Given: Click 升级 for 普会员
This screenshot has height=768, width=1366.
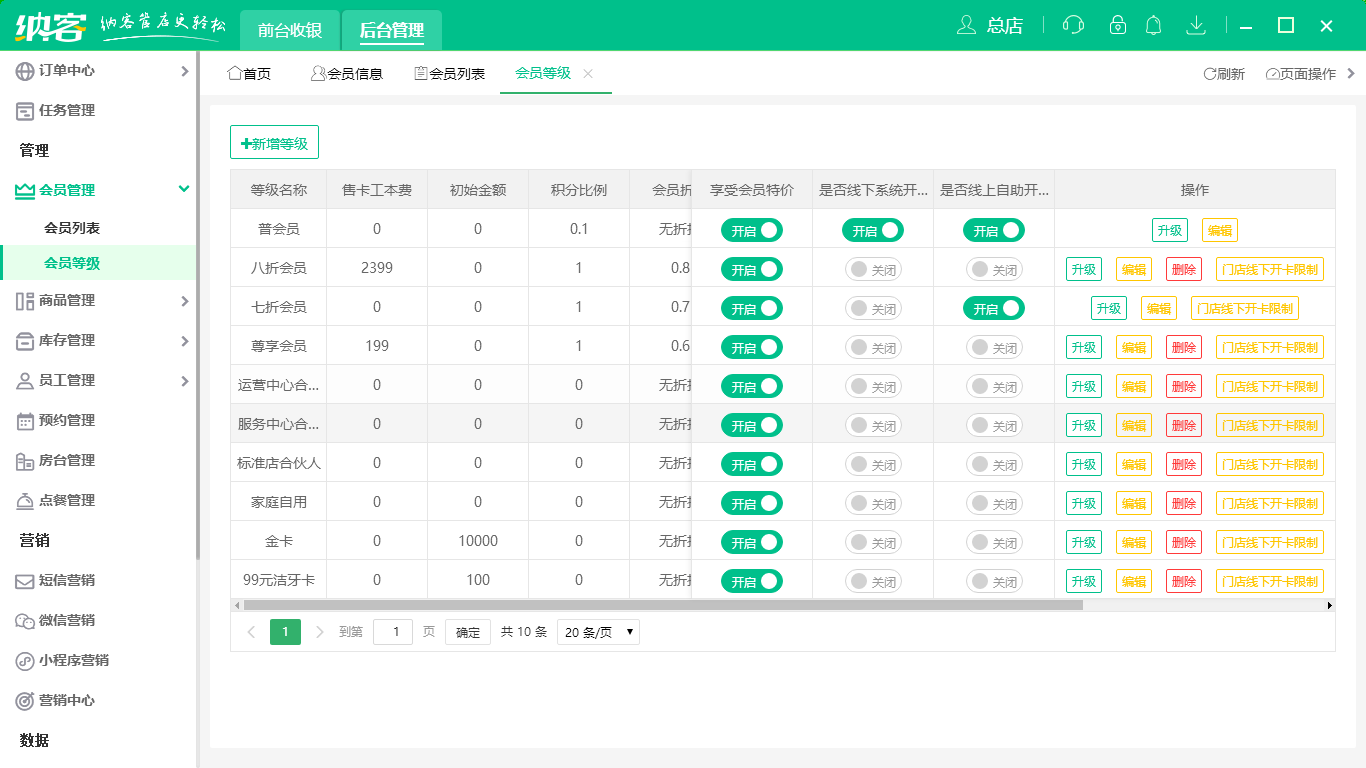Looking at the screenshot, I should pos(1169,230).
